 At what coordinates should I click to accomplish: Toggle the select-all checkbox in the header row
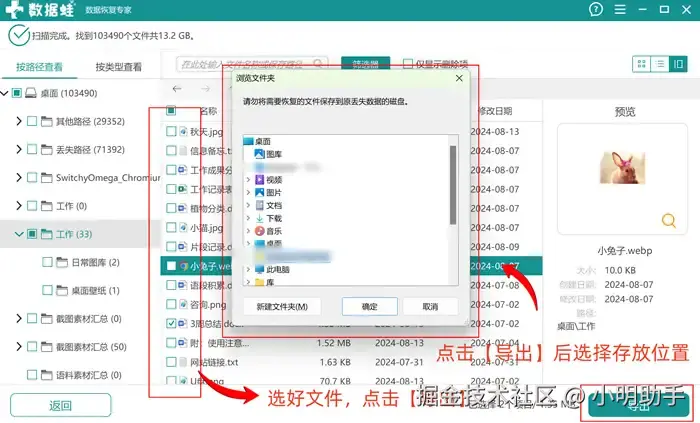coord(171,110)
